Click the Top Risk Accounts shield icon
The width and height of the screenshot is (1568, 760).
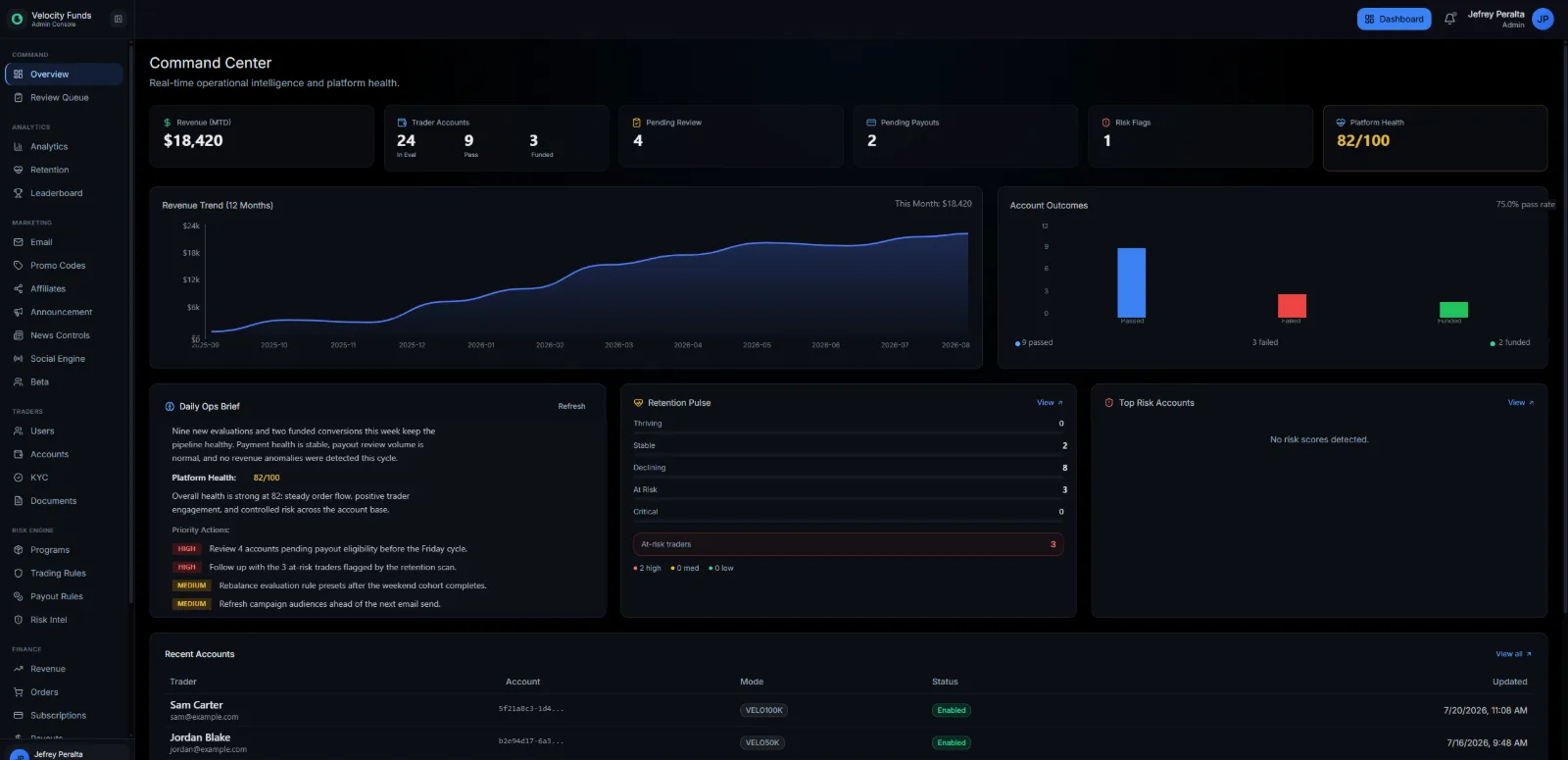click(1109, 403)
